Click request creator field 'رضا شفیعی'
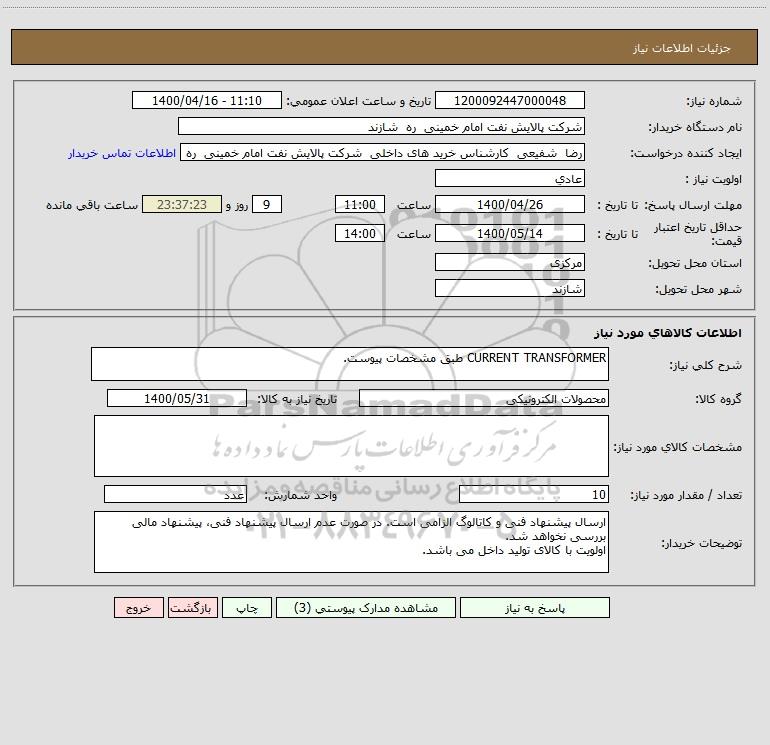 383,152
